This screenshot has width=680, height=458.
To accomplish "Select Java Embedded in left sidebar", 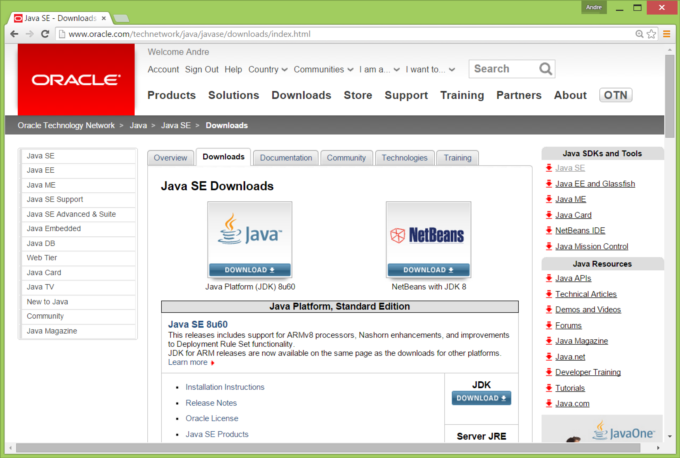I will coord(78,229).
